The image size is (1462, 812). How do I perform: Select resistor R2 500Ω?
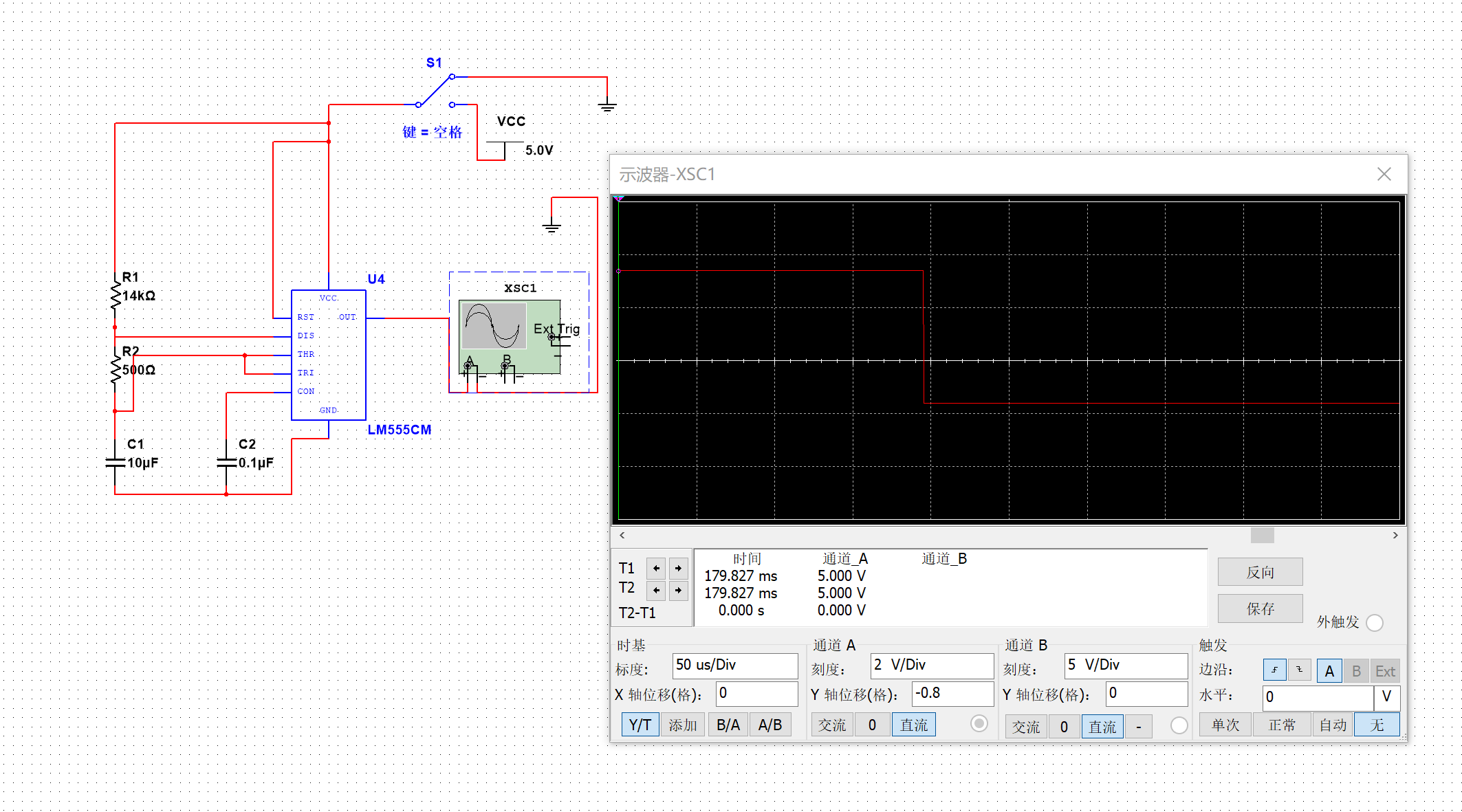tap(116, 370)
